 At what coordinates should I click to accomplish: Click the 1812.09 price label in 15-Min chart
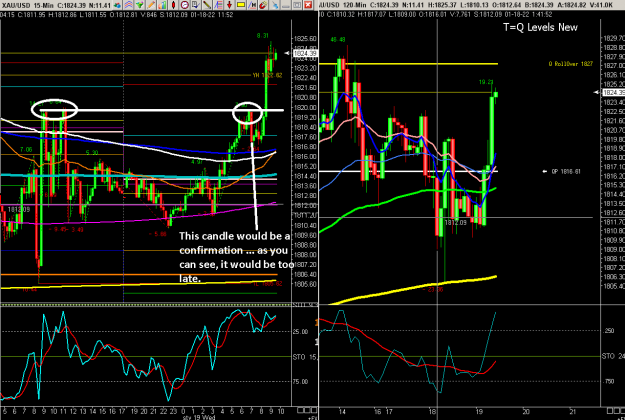click(x=19, y=209)
